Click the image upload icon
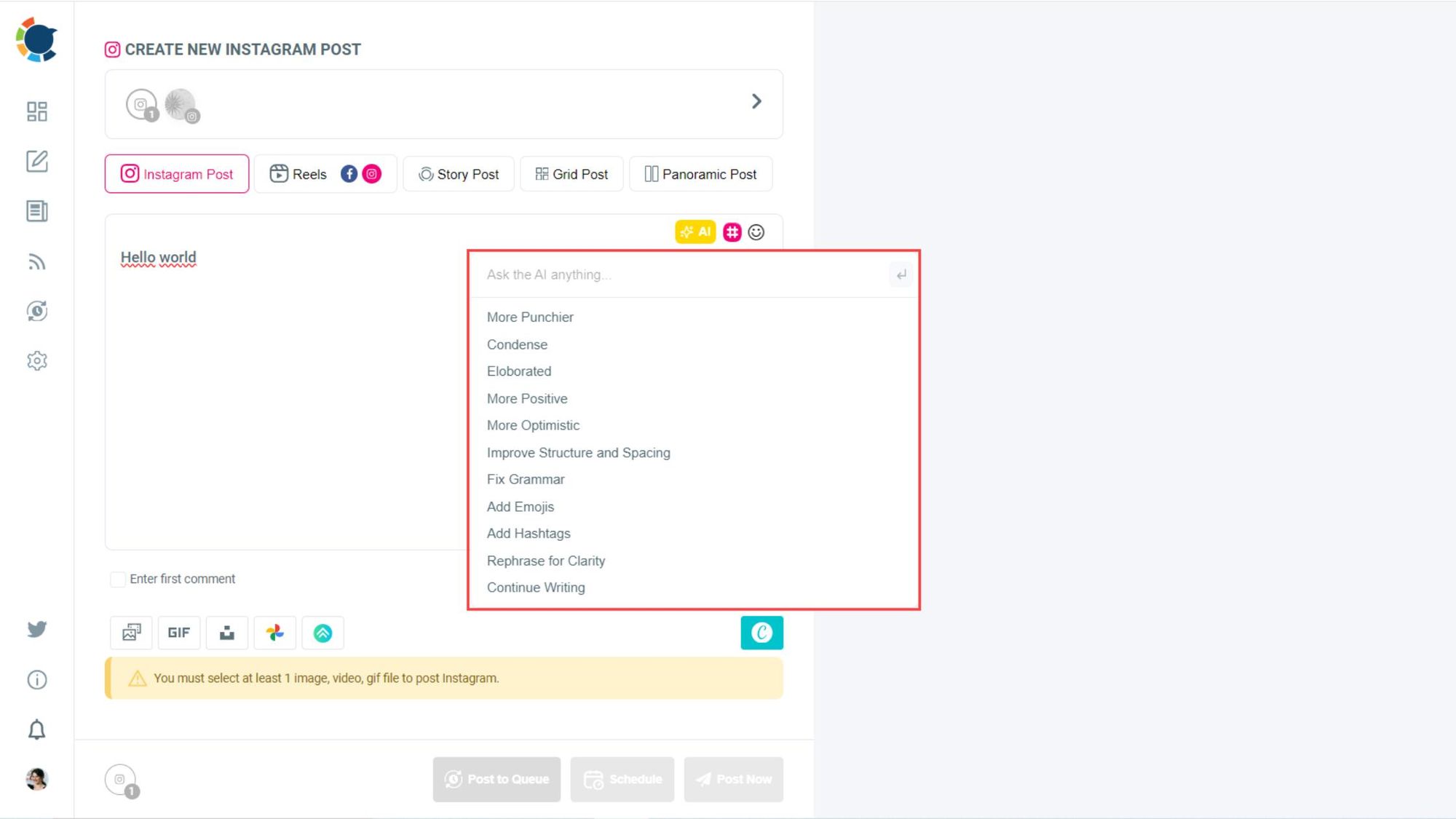Viewport: 1456px width, 819px height. point(130,633)
